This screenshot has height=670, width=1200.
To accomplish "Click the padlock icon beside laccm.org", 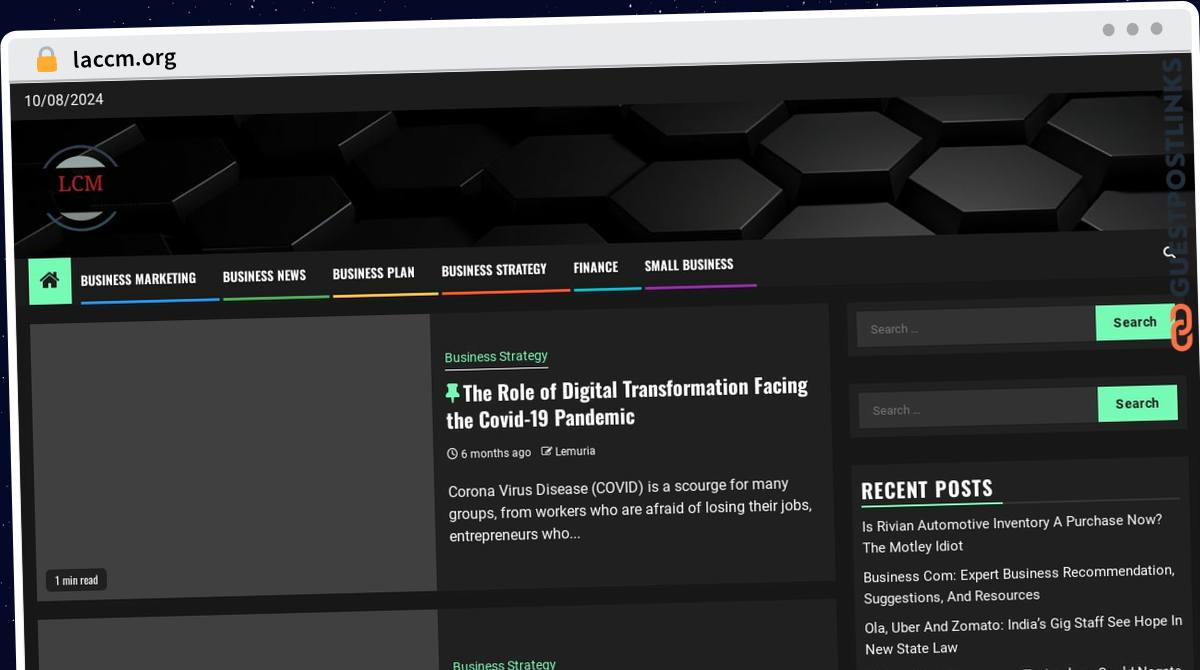I will click(46, 59).
